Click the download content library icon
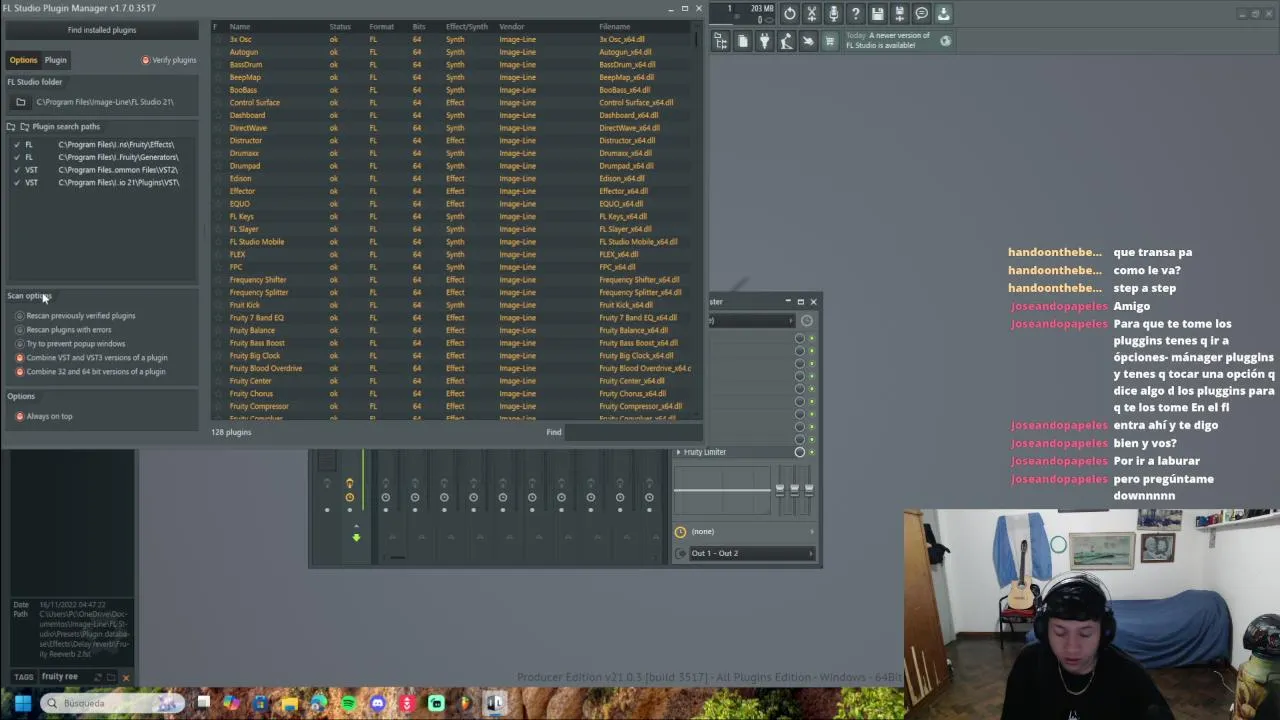Viewport: 1280px width, 720px height. point(944,14)
